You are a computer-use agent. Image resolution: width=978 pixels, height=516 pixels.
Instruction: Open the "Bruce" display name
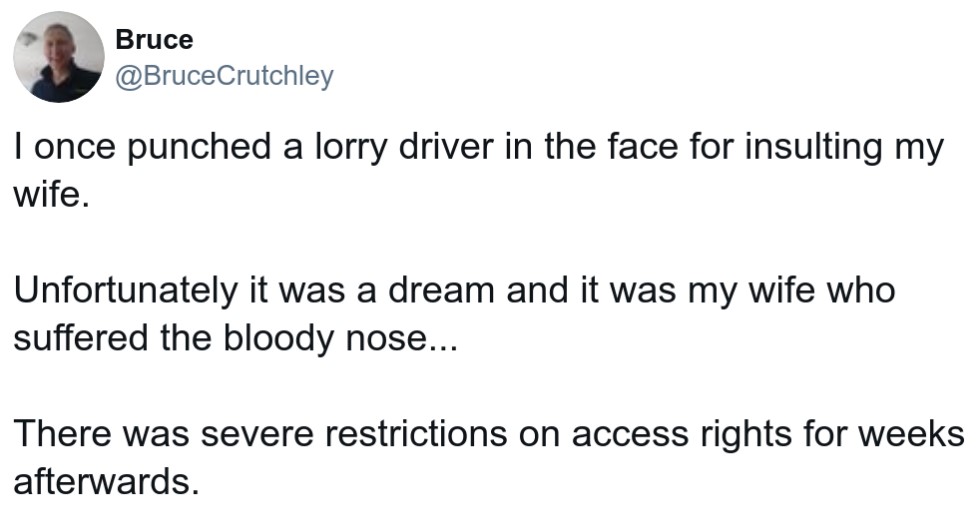pos(154,40)
